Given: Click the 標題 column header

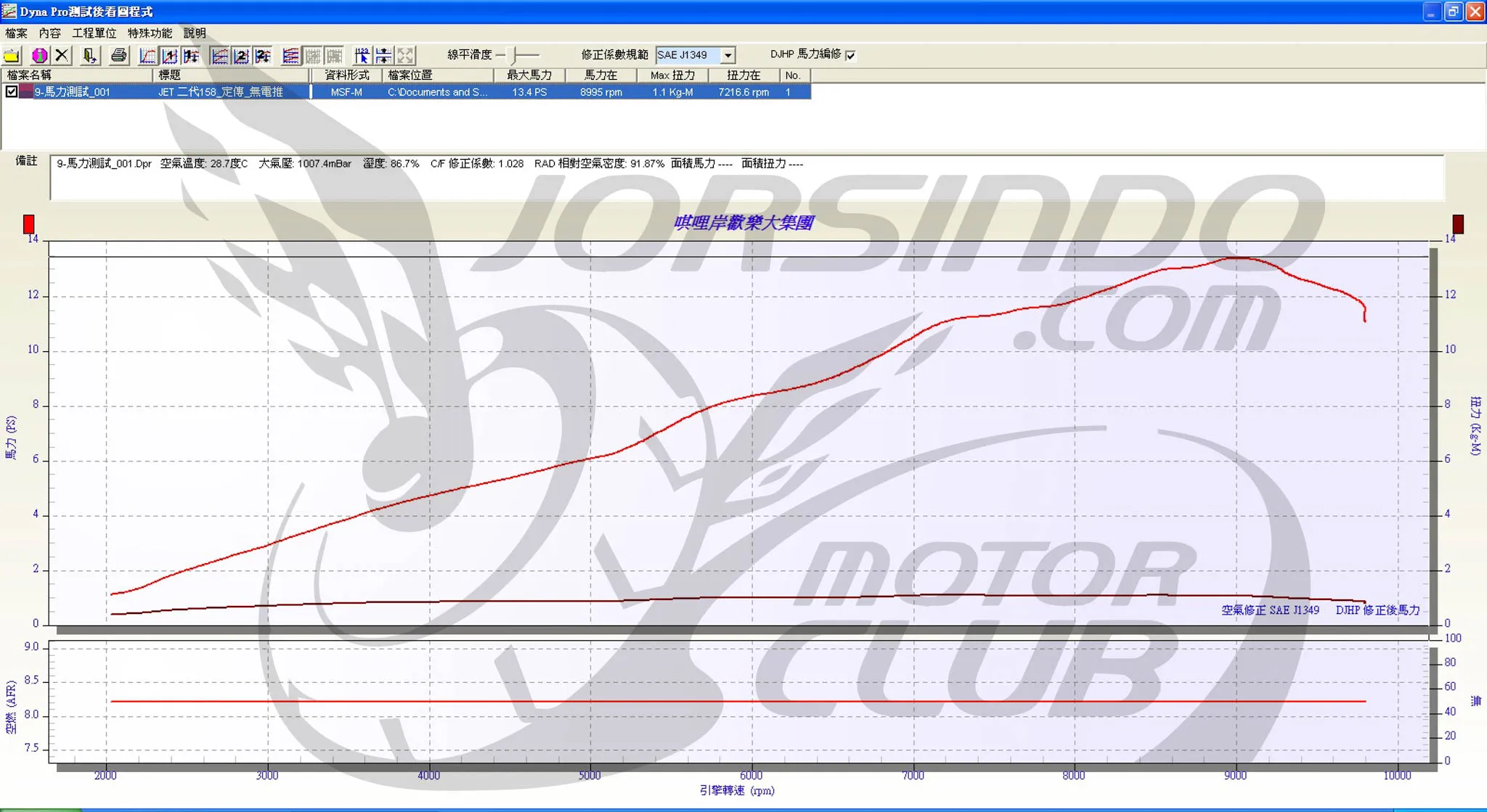Looking at the screenshot, I should [232, 75].
